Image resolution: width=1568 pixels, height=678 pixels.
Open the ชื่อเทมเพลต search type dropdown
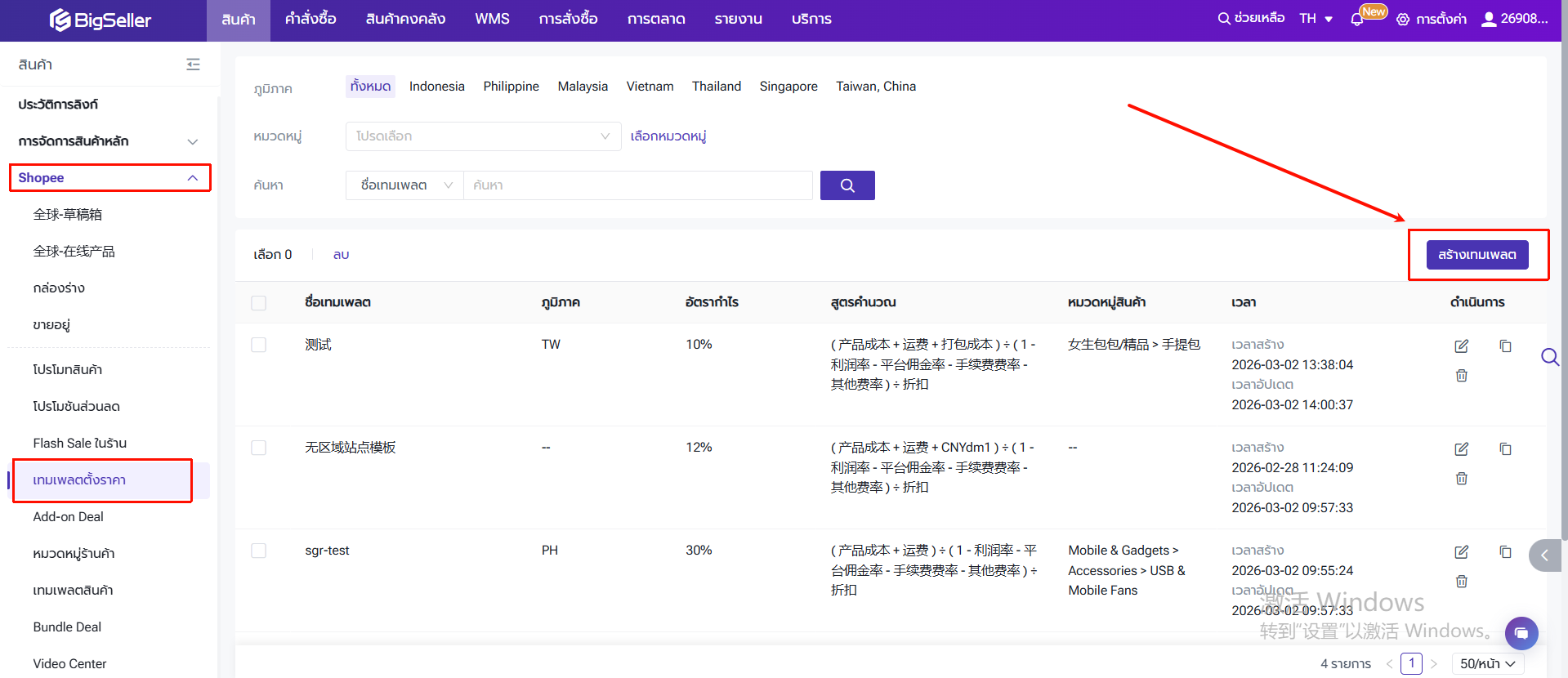point(404,185)
